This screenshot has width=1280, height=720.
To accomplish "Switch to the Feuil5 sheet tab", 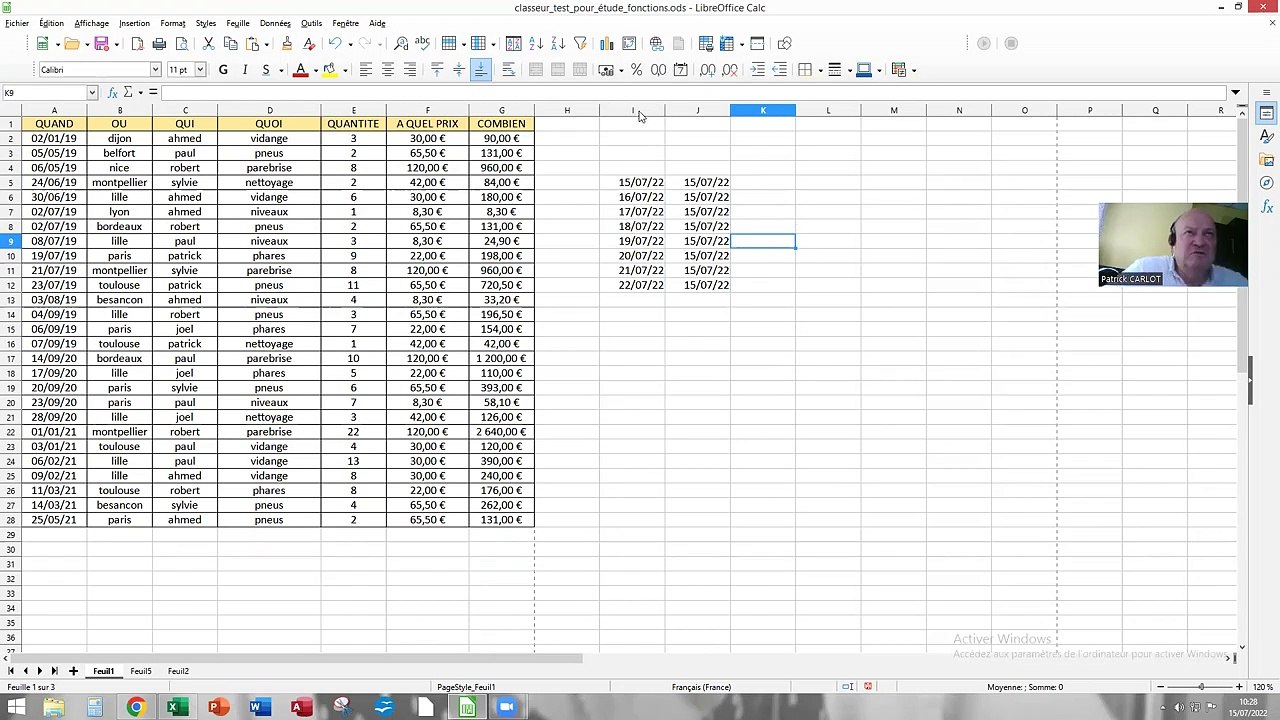I will [141, 671].
